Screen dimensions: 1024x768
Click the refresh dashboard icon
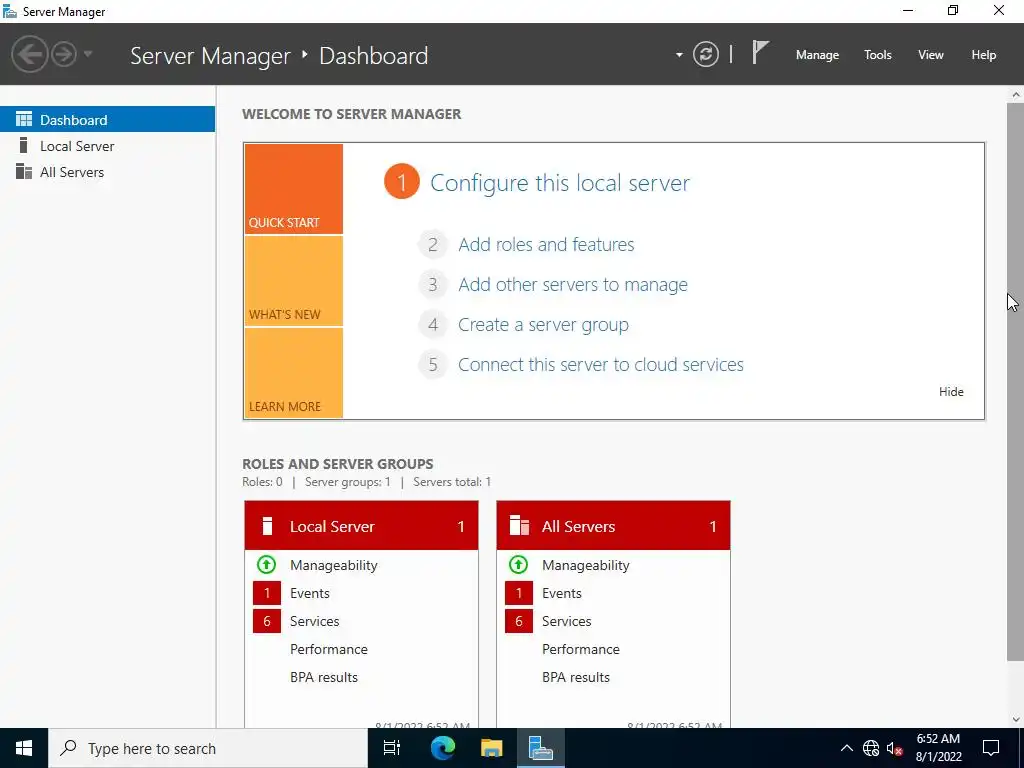[x=705, y=54]
